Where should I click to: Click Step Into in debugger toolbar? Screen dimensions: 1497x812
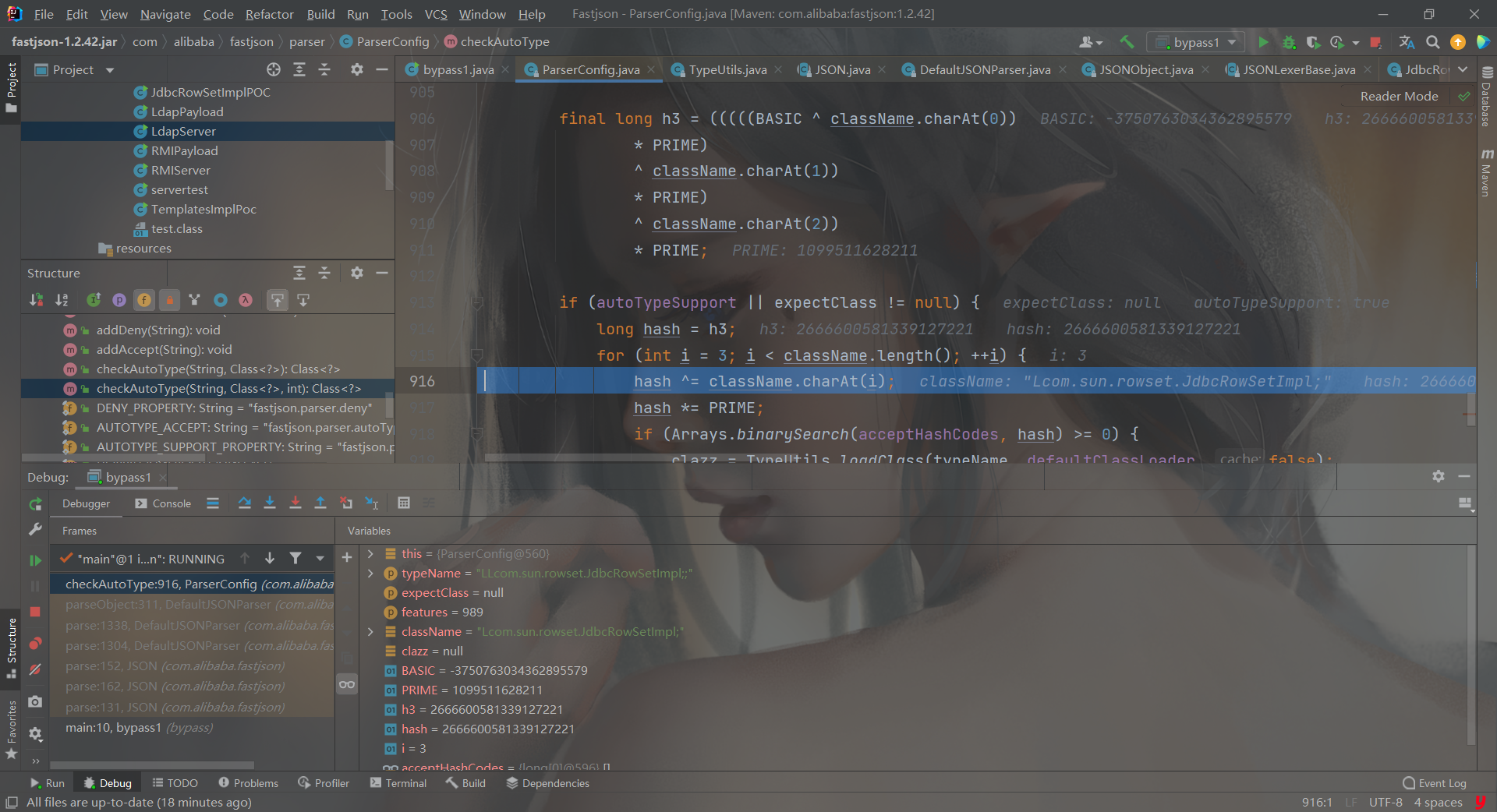point(270,503)
